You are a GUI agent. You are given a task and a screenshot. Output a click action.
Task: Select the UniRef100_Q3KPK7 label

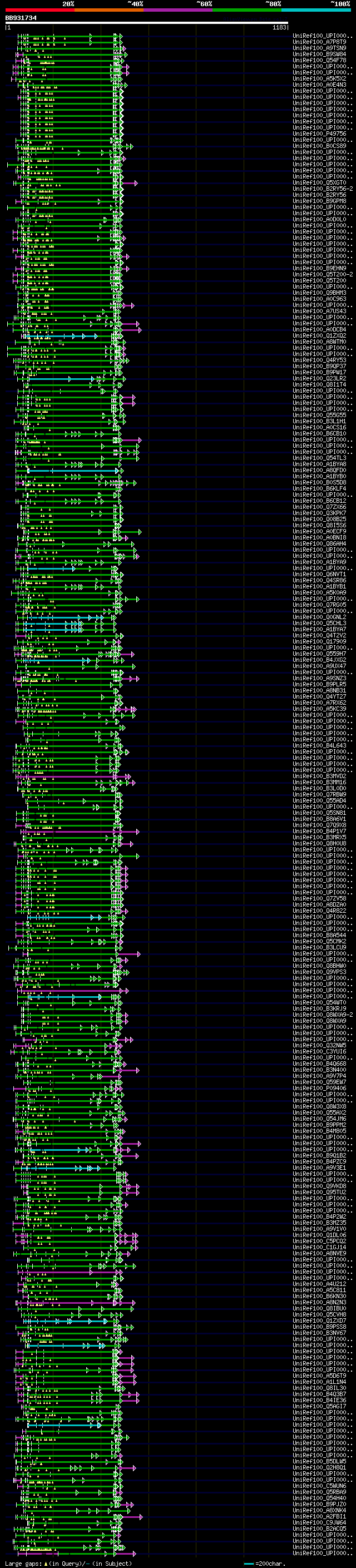319,513
